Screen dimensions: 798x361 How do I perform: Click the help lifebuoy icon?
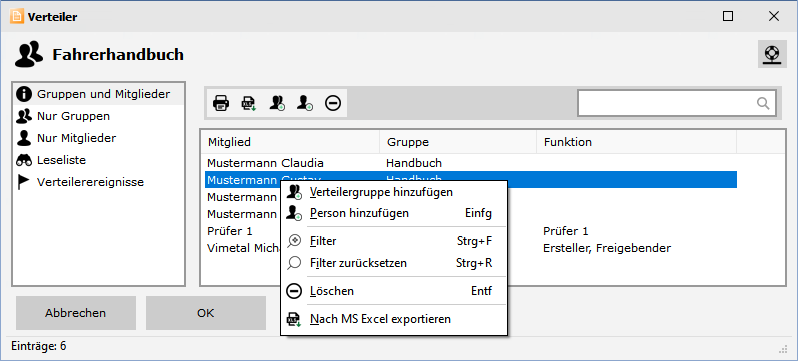[x=773, y=54]
